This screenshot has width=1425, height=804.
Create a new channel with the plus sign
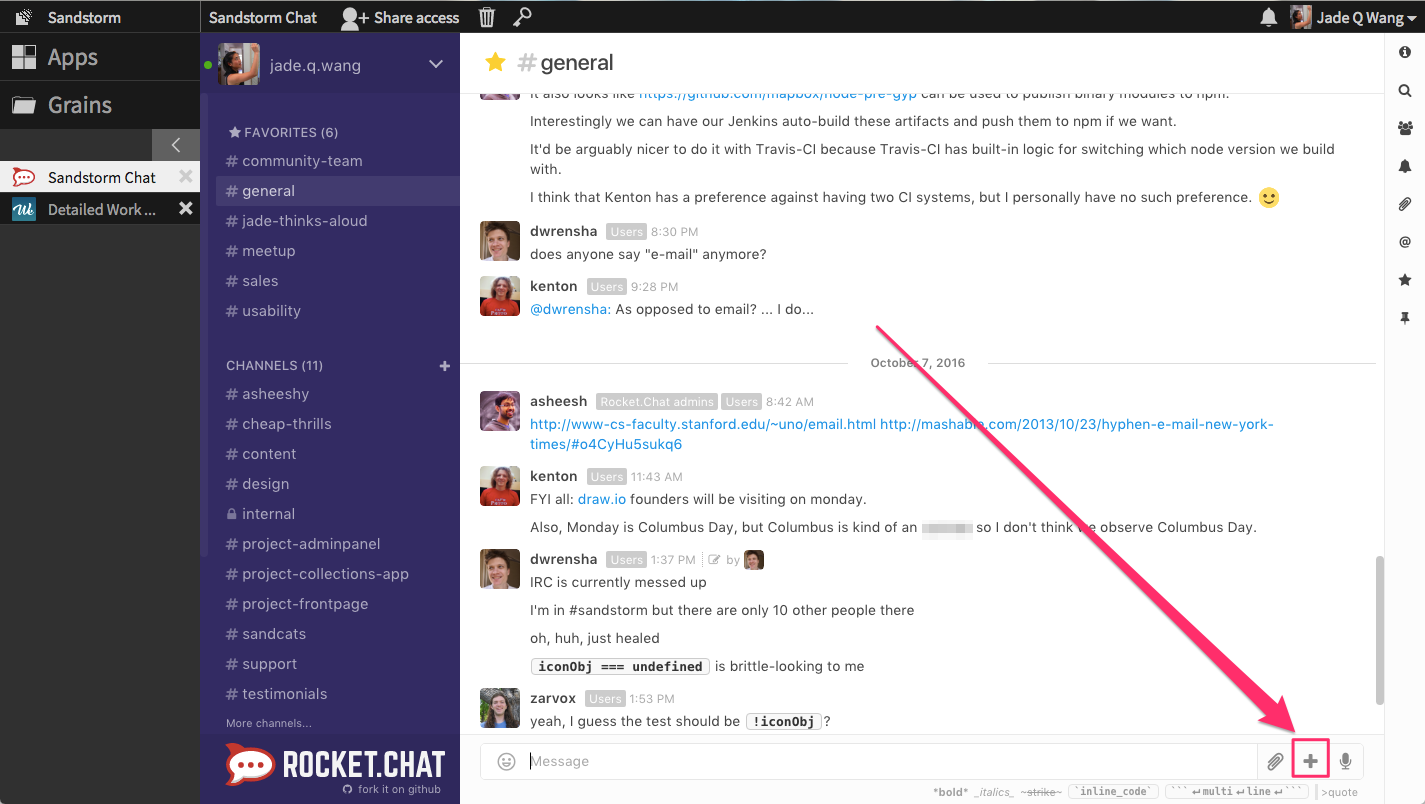(444, 365)
